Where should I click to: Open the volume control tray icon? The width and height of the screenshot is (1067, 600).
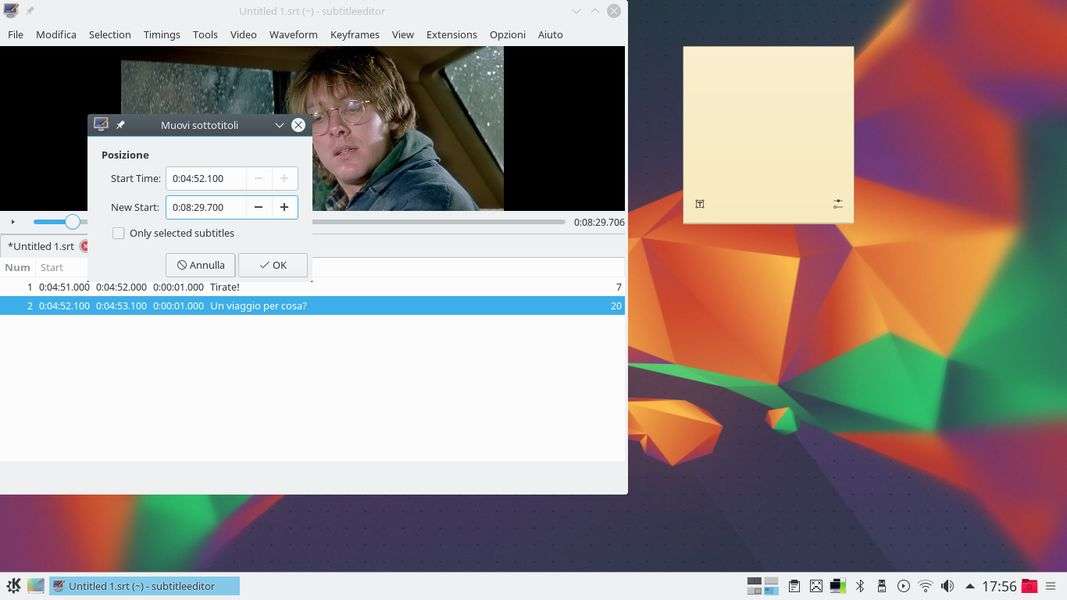tap(947, 586)
